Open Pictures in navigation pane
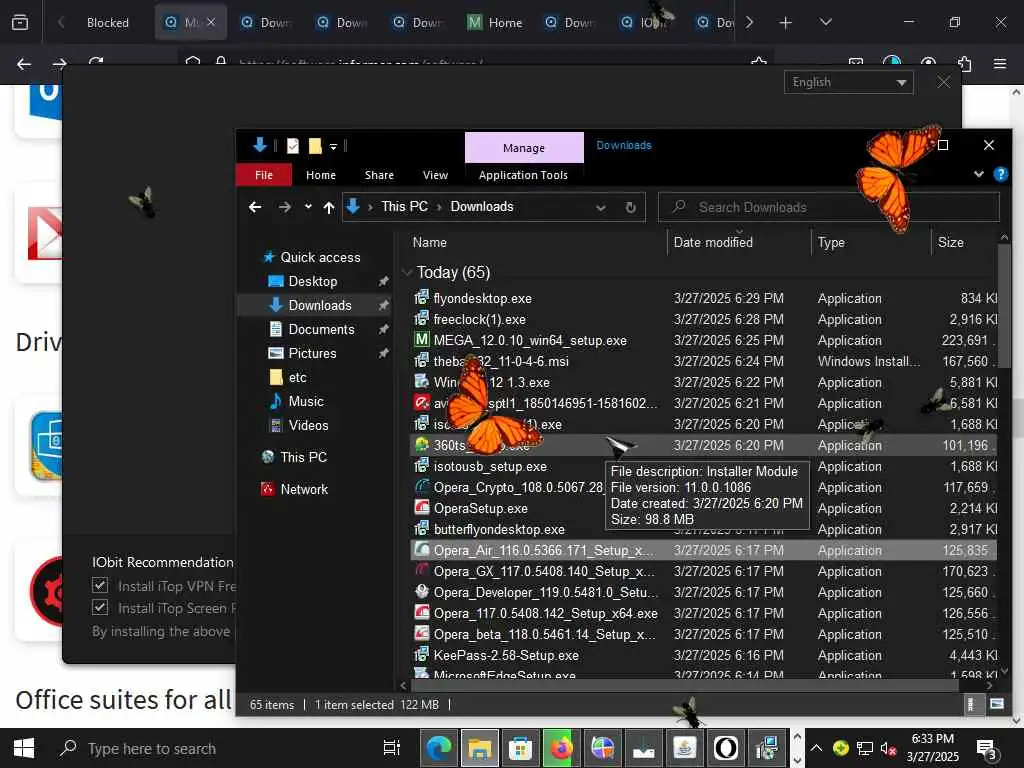The image size is (1024, 768). pos(312,353)
